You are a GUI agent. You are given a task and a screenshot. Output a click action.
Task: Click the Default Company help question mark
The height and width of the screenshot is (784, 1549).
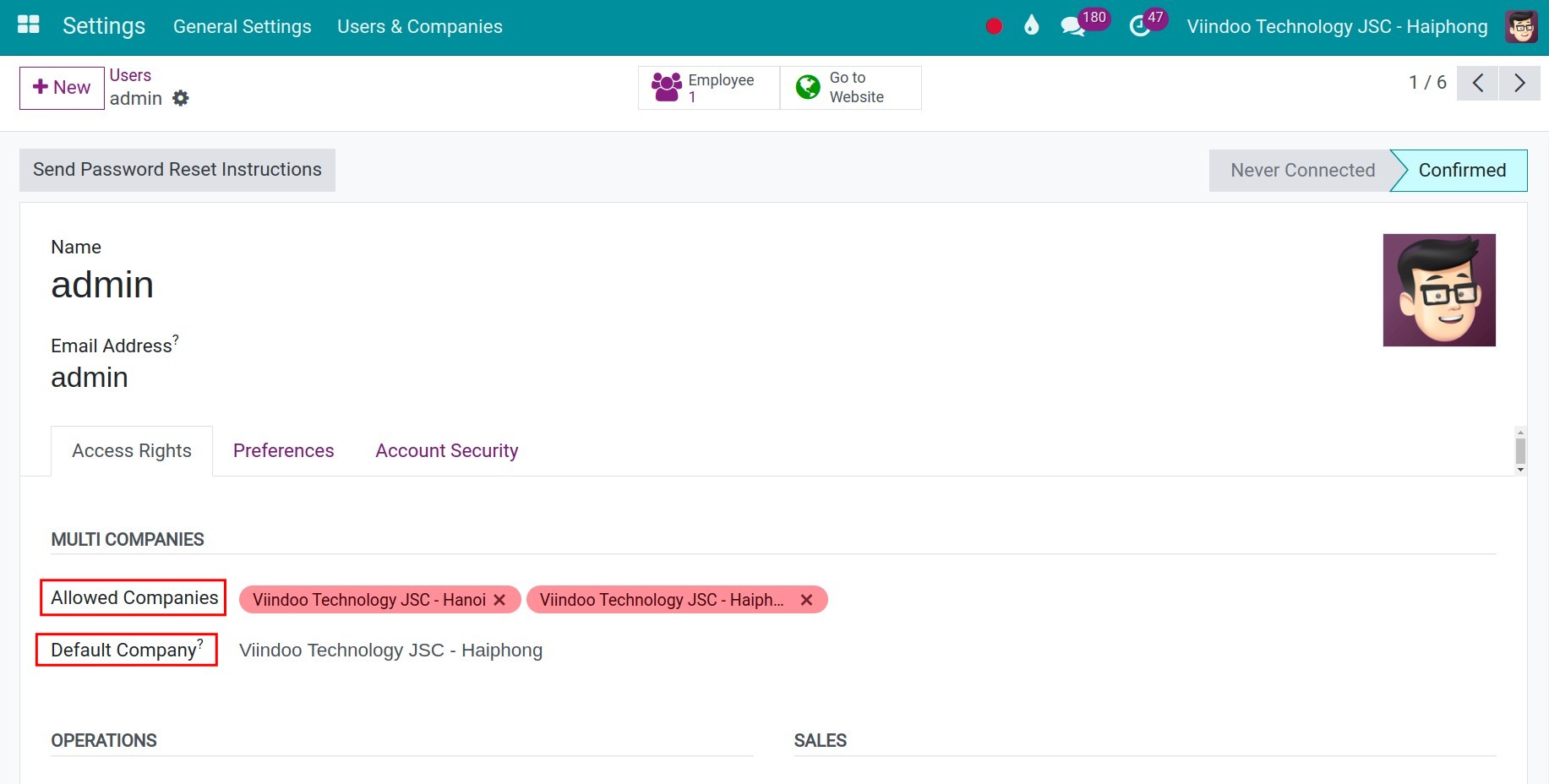click(200, 643)
